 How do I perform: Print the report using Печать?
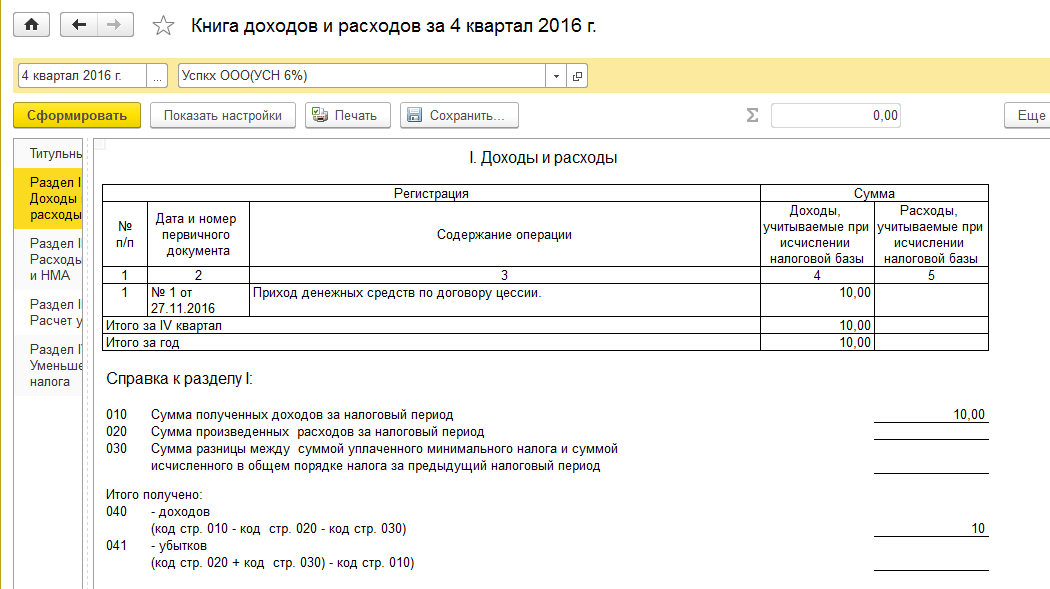click(348, 115)
